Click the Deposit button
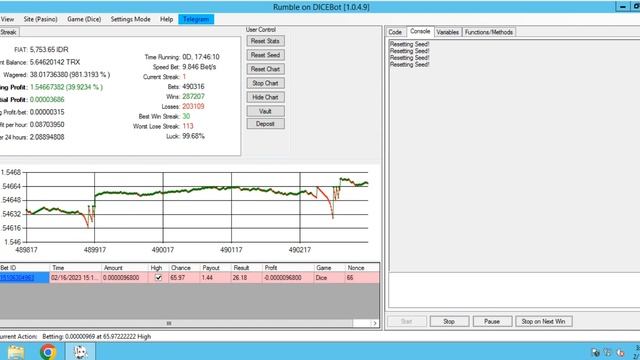The image size is (640, 360). [x=265, y=124]
